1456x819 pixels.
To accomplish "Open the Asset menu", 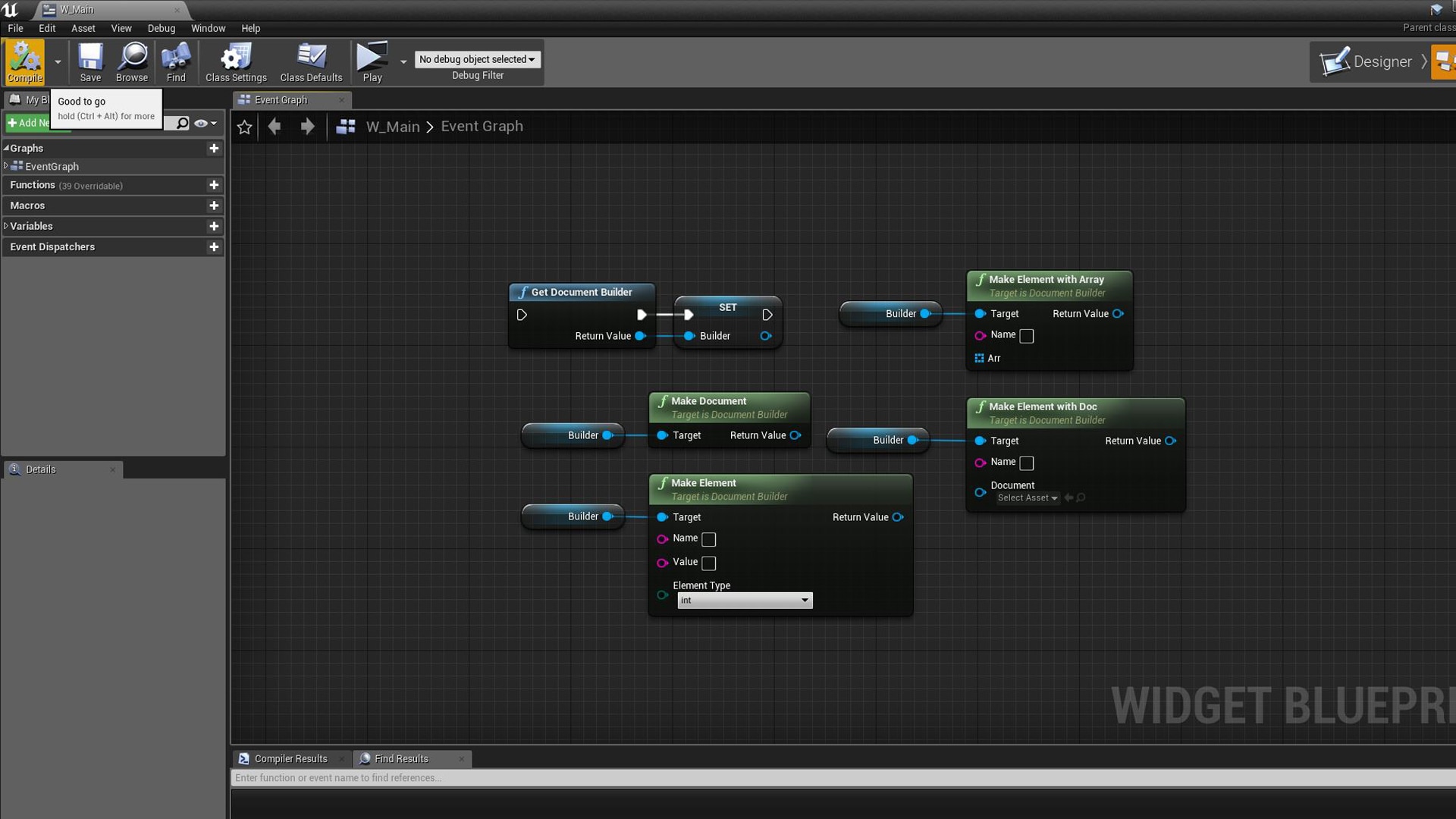I will (83, 28).
